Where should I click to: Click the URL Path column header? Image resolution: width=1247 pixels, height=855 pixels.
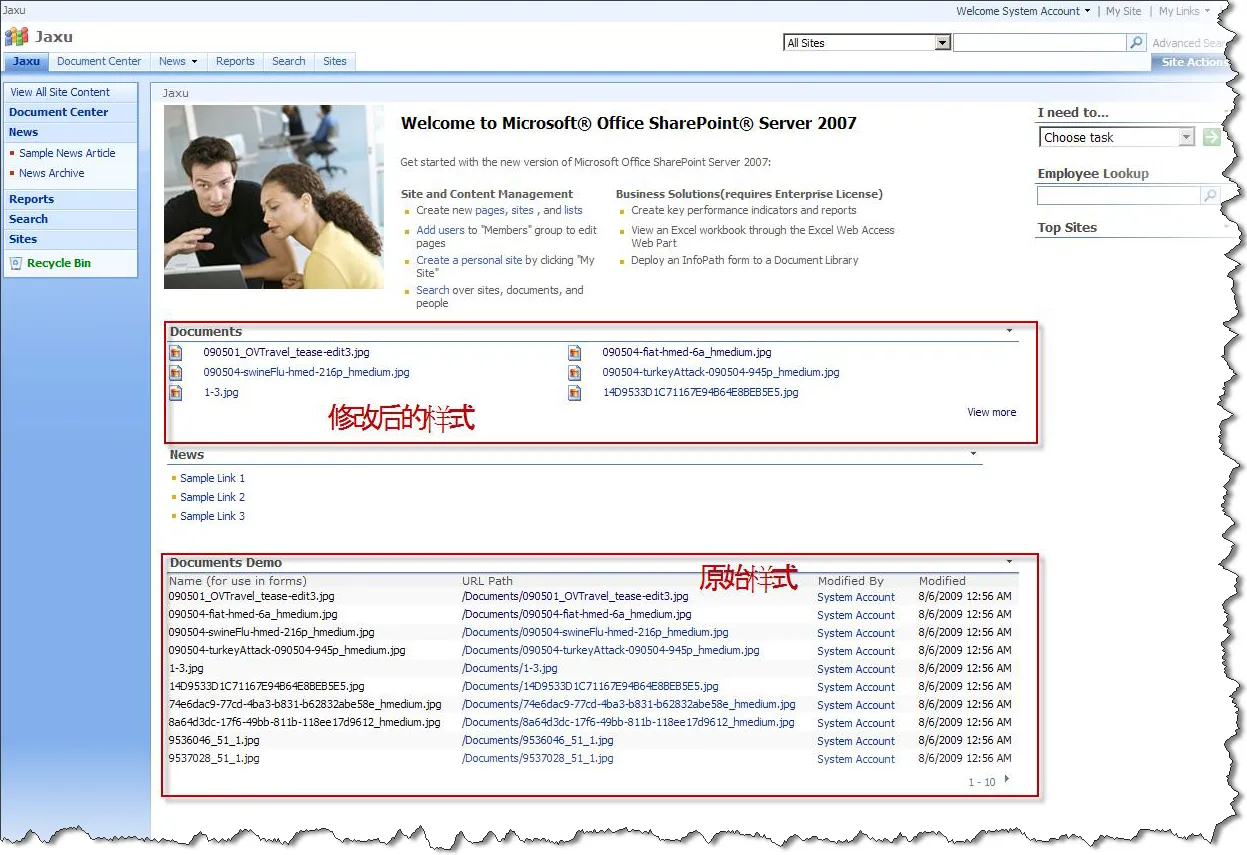pos(487,580)
